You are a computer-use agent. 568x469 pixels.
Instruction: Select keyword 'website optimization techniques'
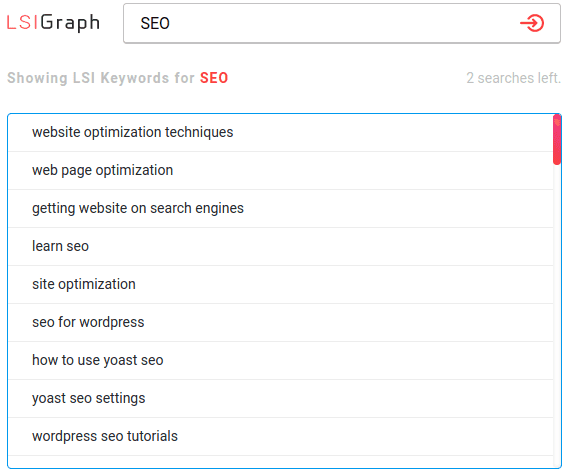pyautogui.click(x=281, y=133)
